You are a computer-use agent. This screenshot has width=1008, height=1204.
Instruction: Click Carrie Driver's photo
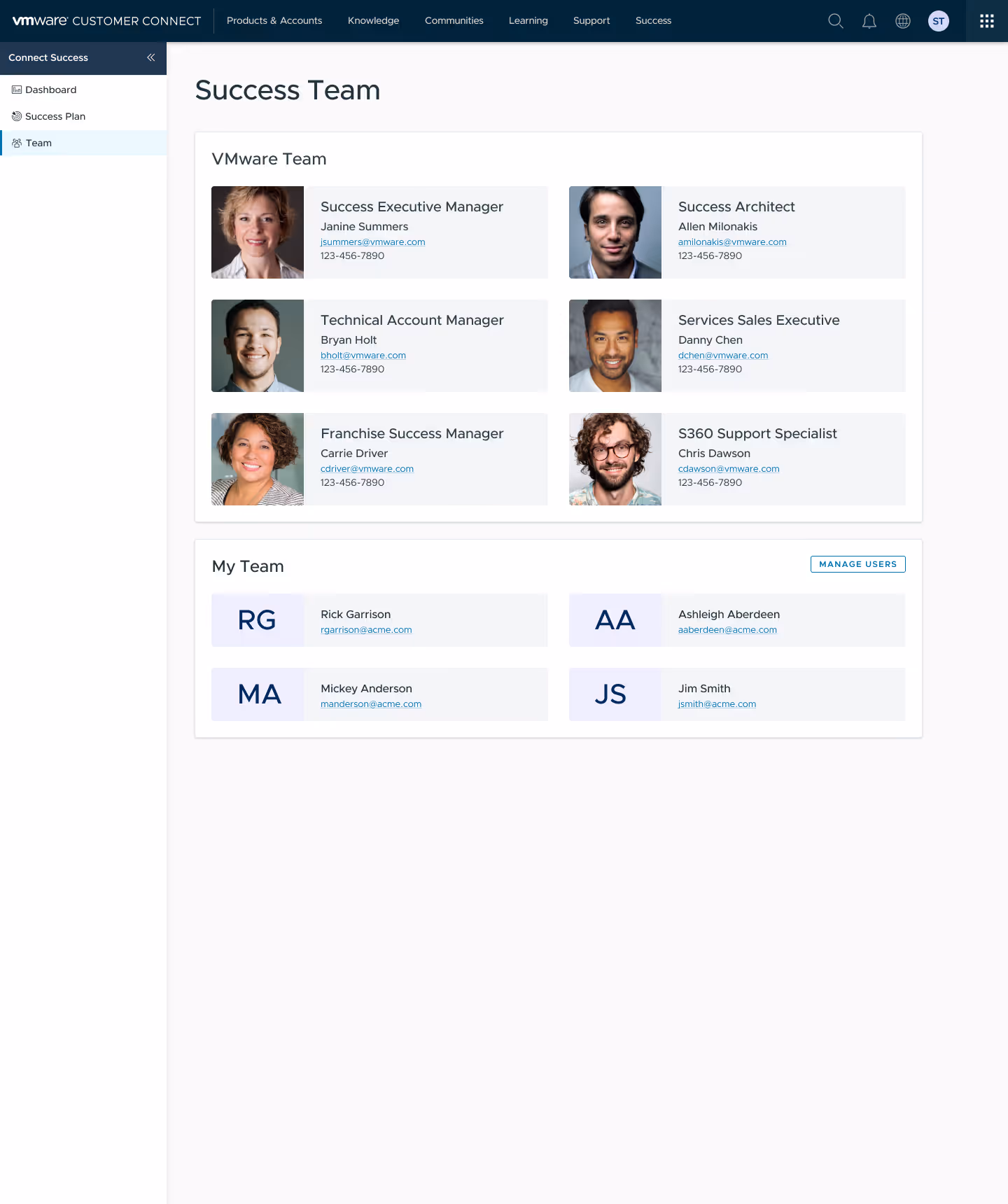[x=258, y=459]
